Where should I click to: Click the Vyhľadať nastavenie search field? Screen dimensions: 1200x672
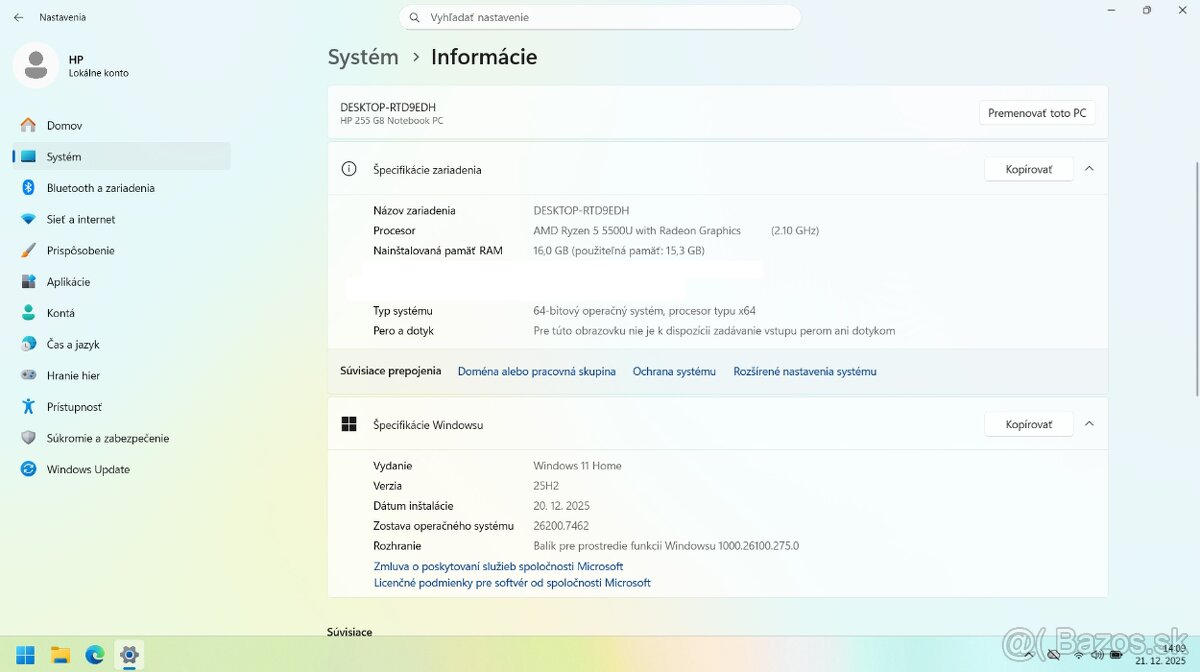click(600, 17)
